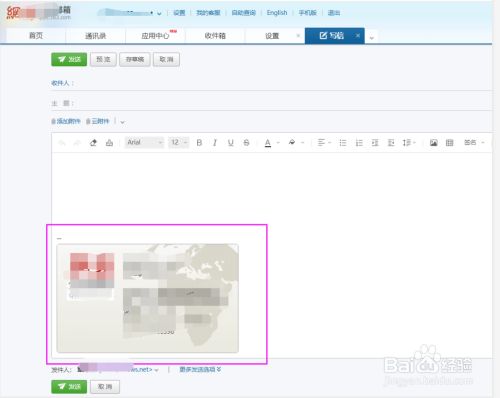Open the Mobile version (手机版) link
The image size is (500, 398).
coord(307,13)
